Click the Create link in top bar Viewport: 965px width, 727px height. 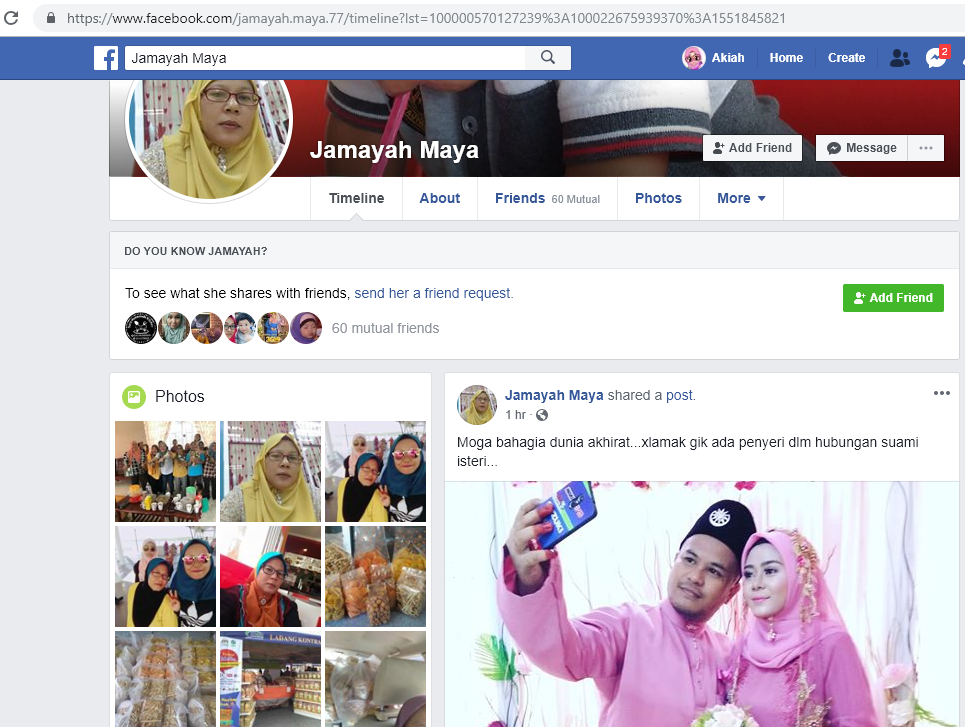(x=846, y=58)
